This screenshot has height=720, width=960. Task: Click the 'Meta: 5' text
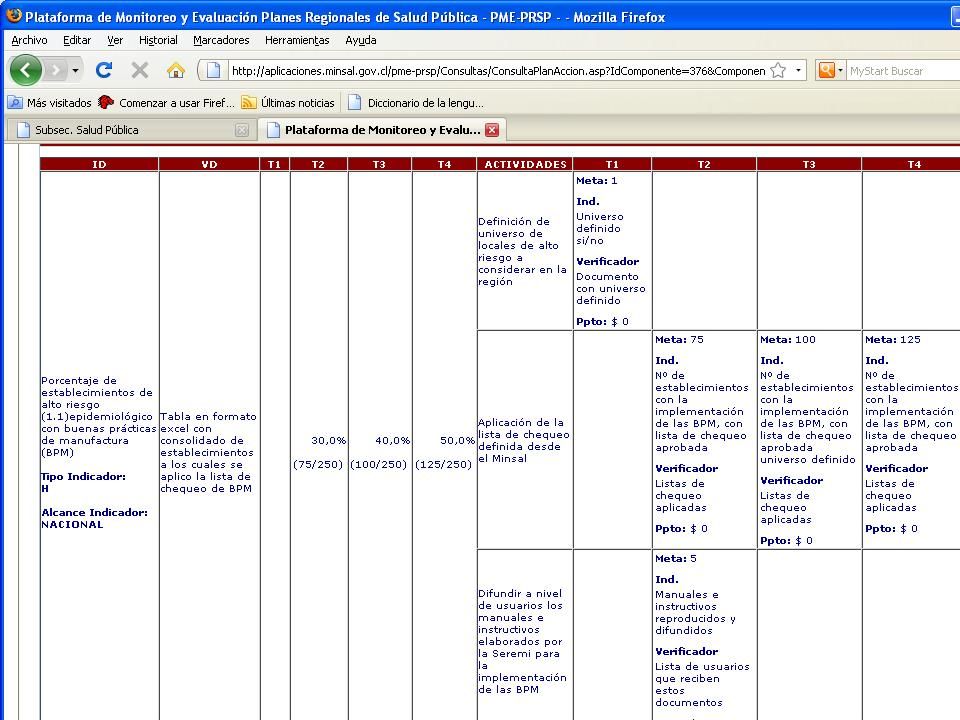(x=675, y=558)
